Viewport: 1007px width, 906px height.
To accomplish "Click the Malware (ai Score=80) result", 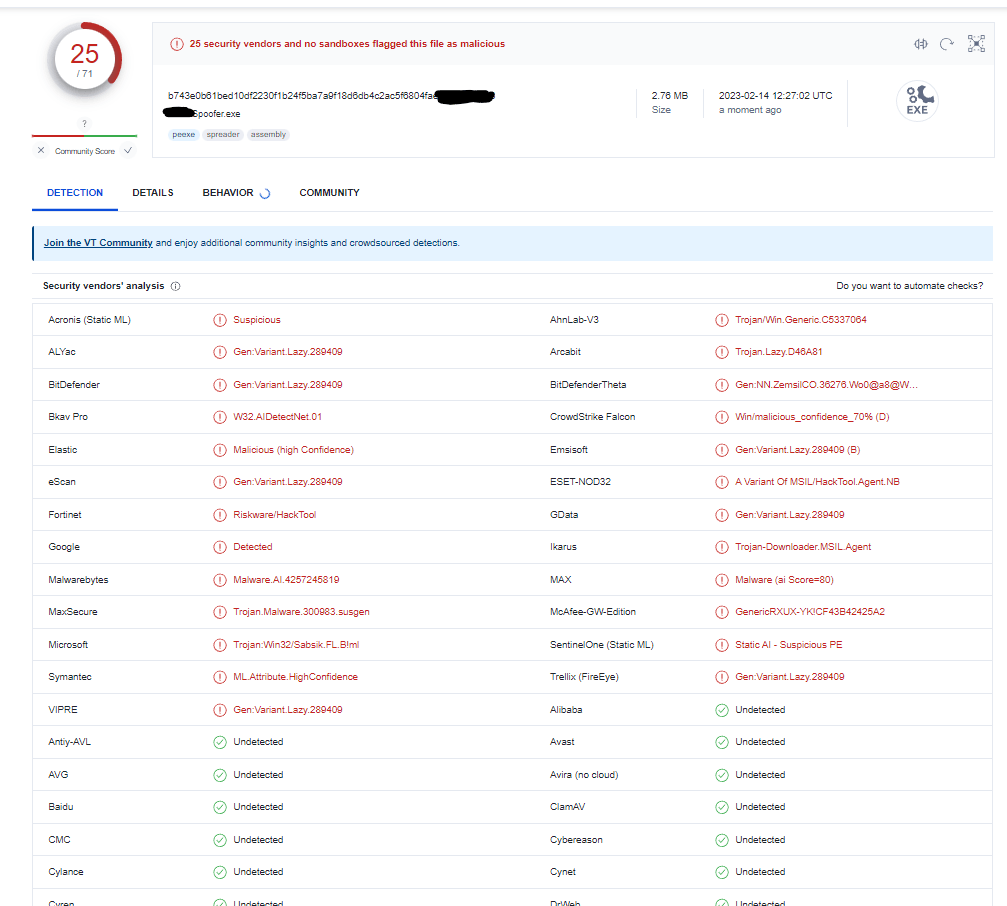I will 784,580.
